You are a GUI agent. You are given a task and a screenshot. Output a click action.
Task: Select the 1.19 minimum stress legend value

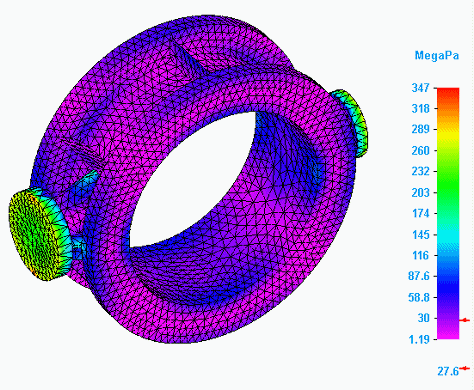pos(419,340)
